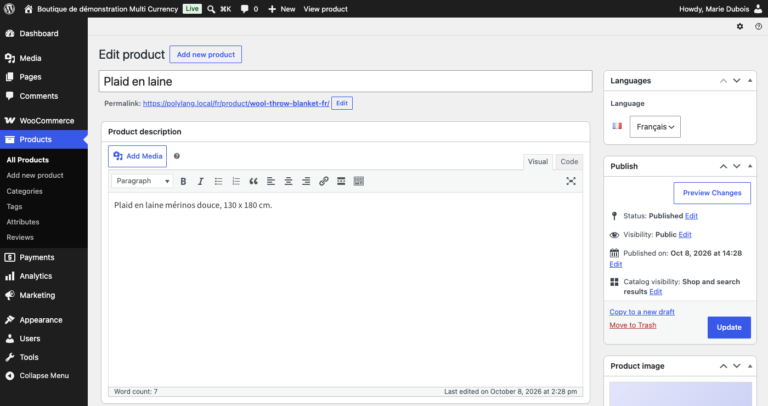This screenshot has width=768, height=406.
Task: Click the product title field
Action: coord(345,81)
